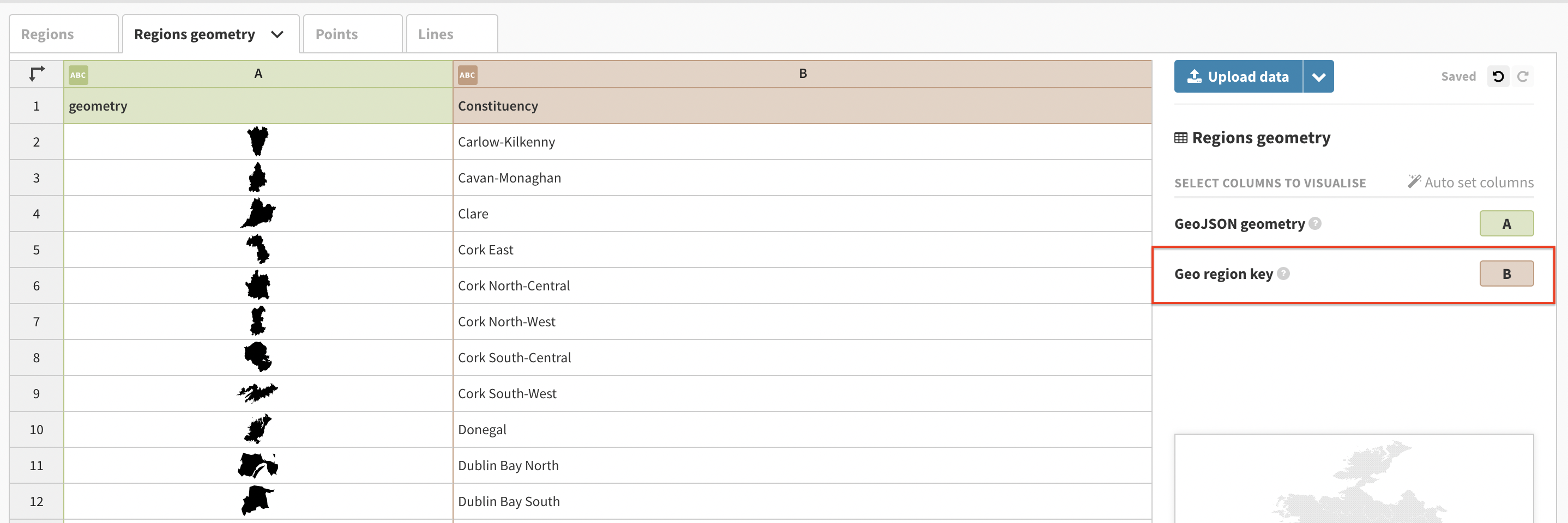Select the green column A binding swatch
The image size is (1568, 523).
click(x=1506, y=224)
